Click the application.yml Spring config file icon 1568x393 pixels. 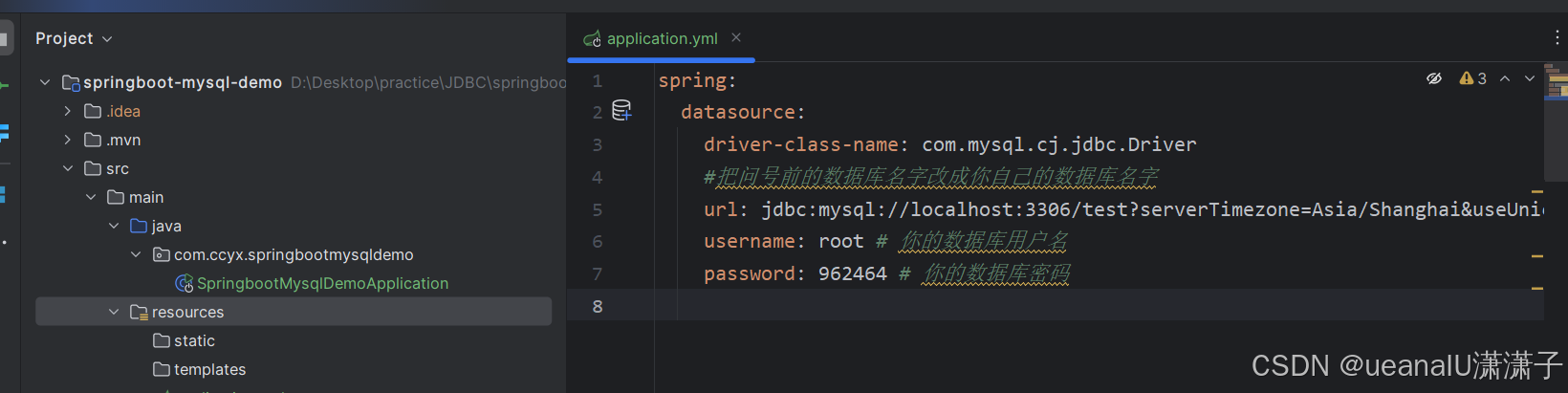tap(593, 38)
